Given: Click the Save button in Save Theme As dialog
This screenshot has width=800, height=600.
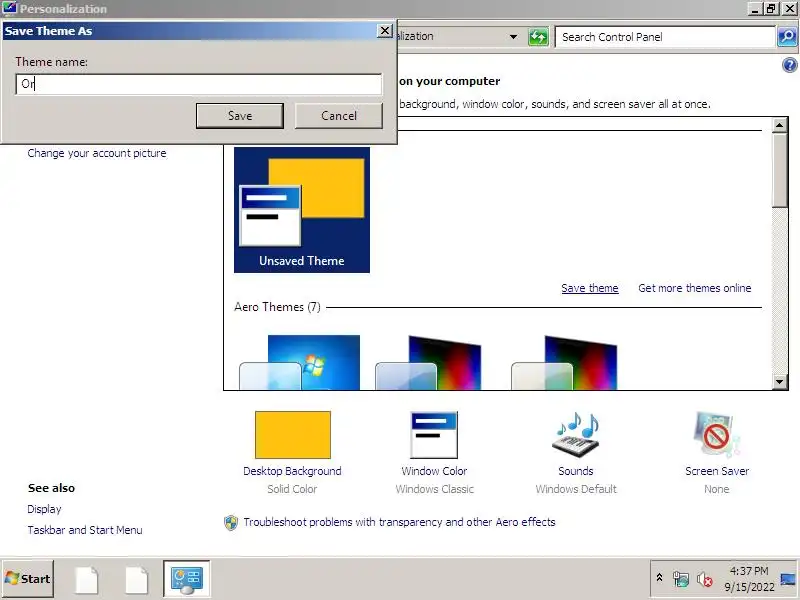Looking at the screenshot, I should [239, 116].
